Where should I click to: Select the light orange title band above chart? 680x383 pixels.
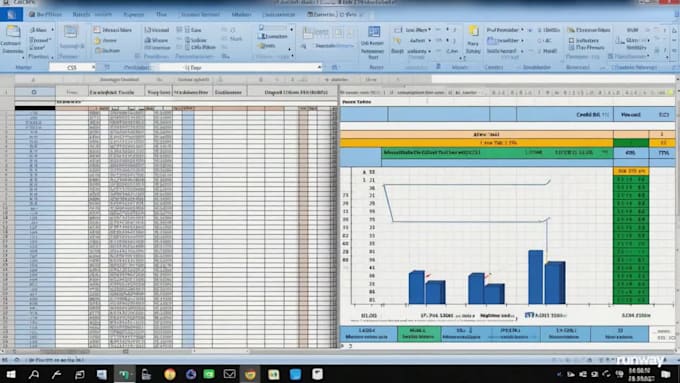pyautogui.click(x=476, y=134)
